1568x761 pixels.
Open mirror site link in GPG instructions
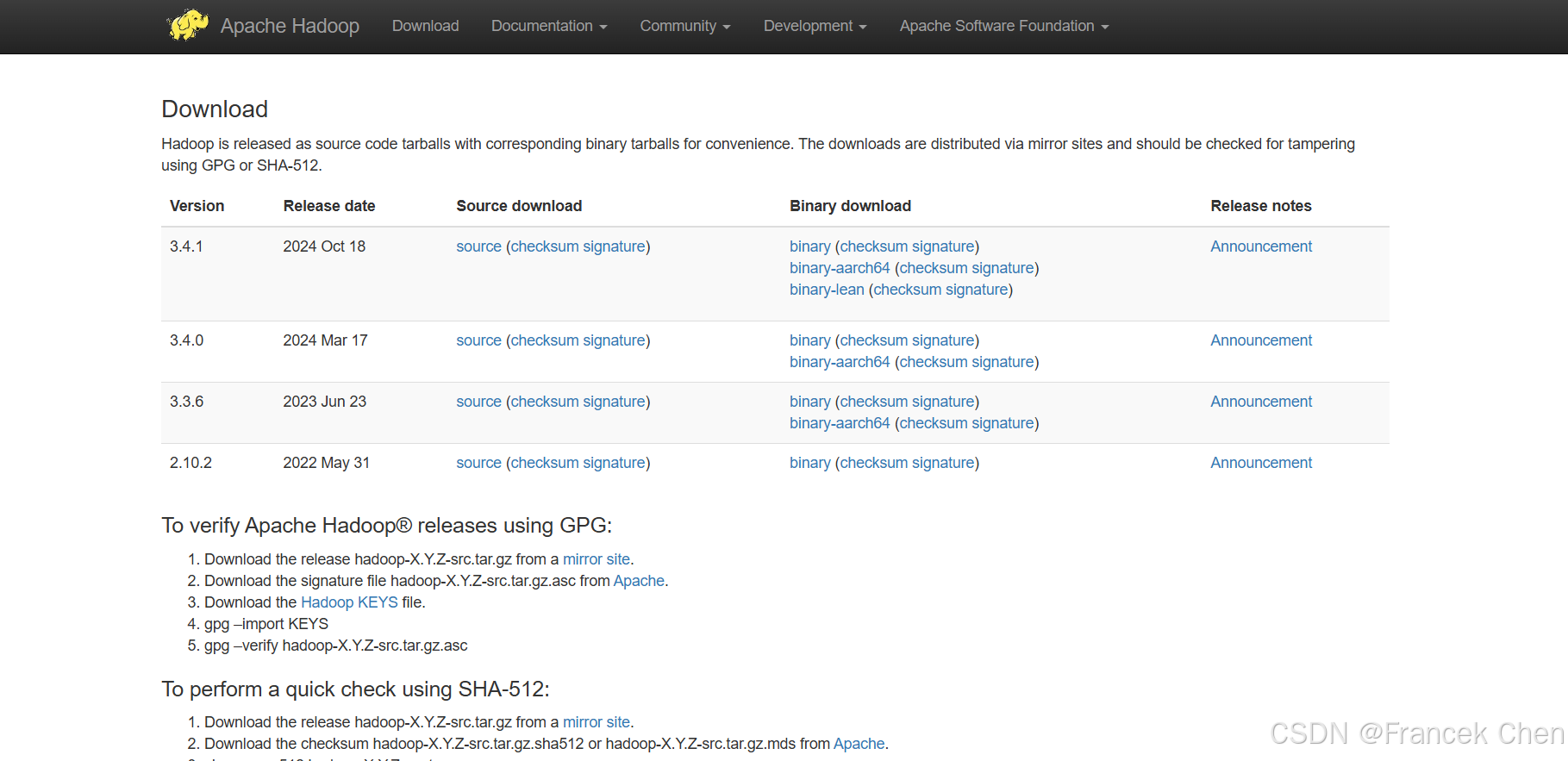point(596,559)
